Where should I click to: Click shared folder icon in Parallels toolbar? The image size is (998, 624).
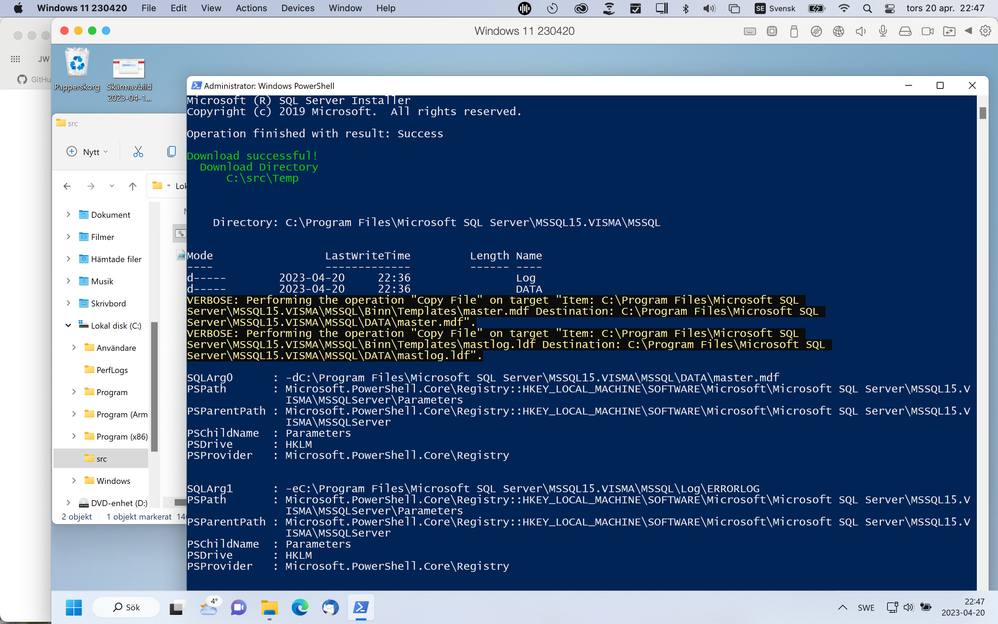tap(949, 31)
